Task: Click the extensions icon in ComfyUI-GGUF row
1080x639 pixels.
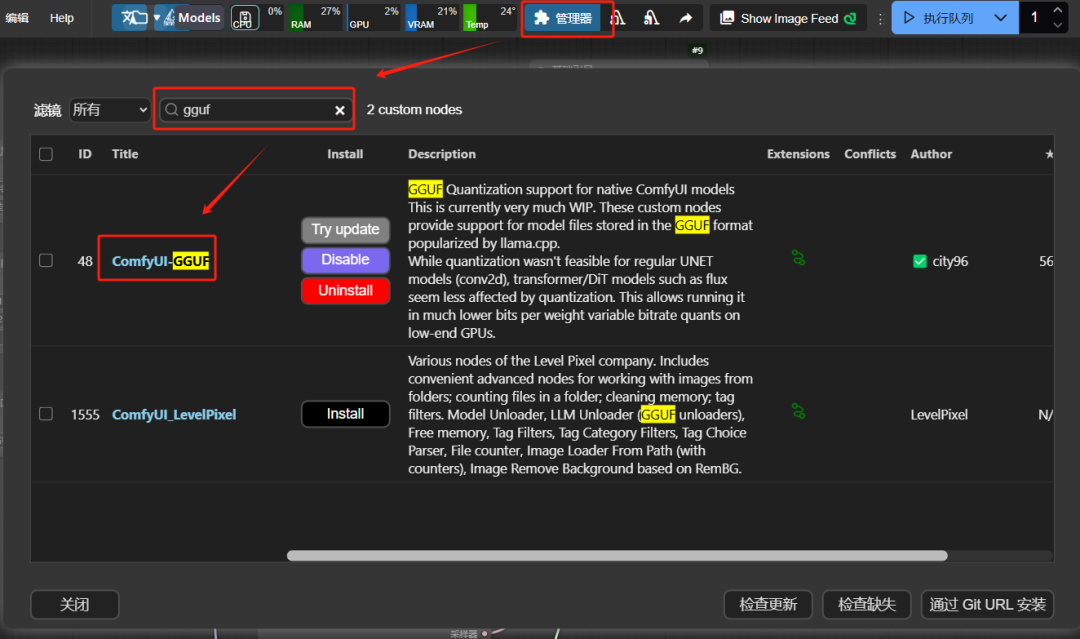Action: [x=798, y=258]
